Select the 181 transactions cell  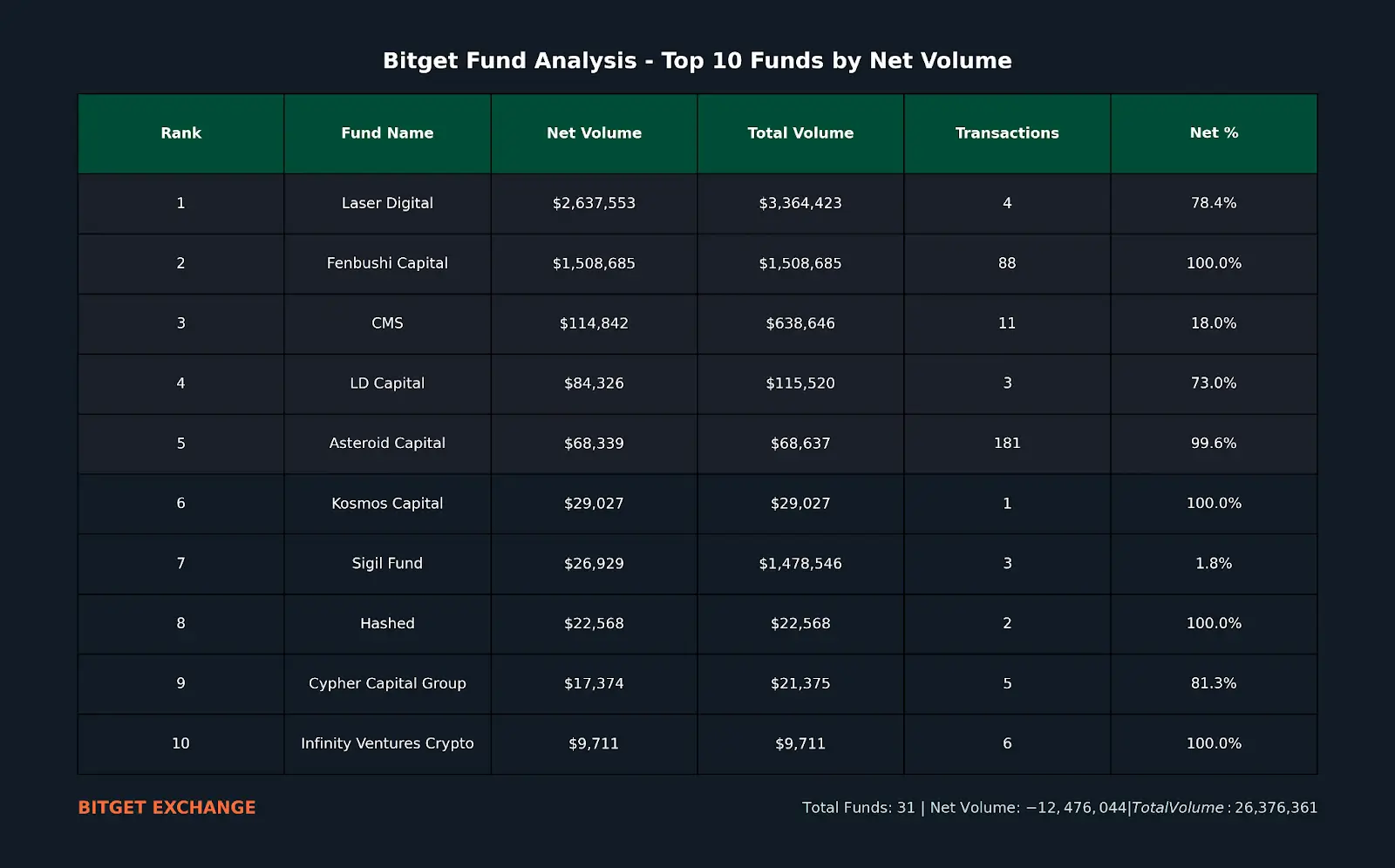(x=1007, y=444)
